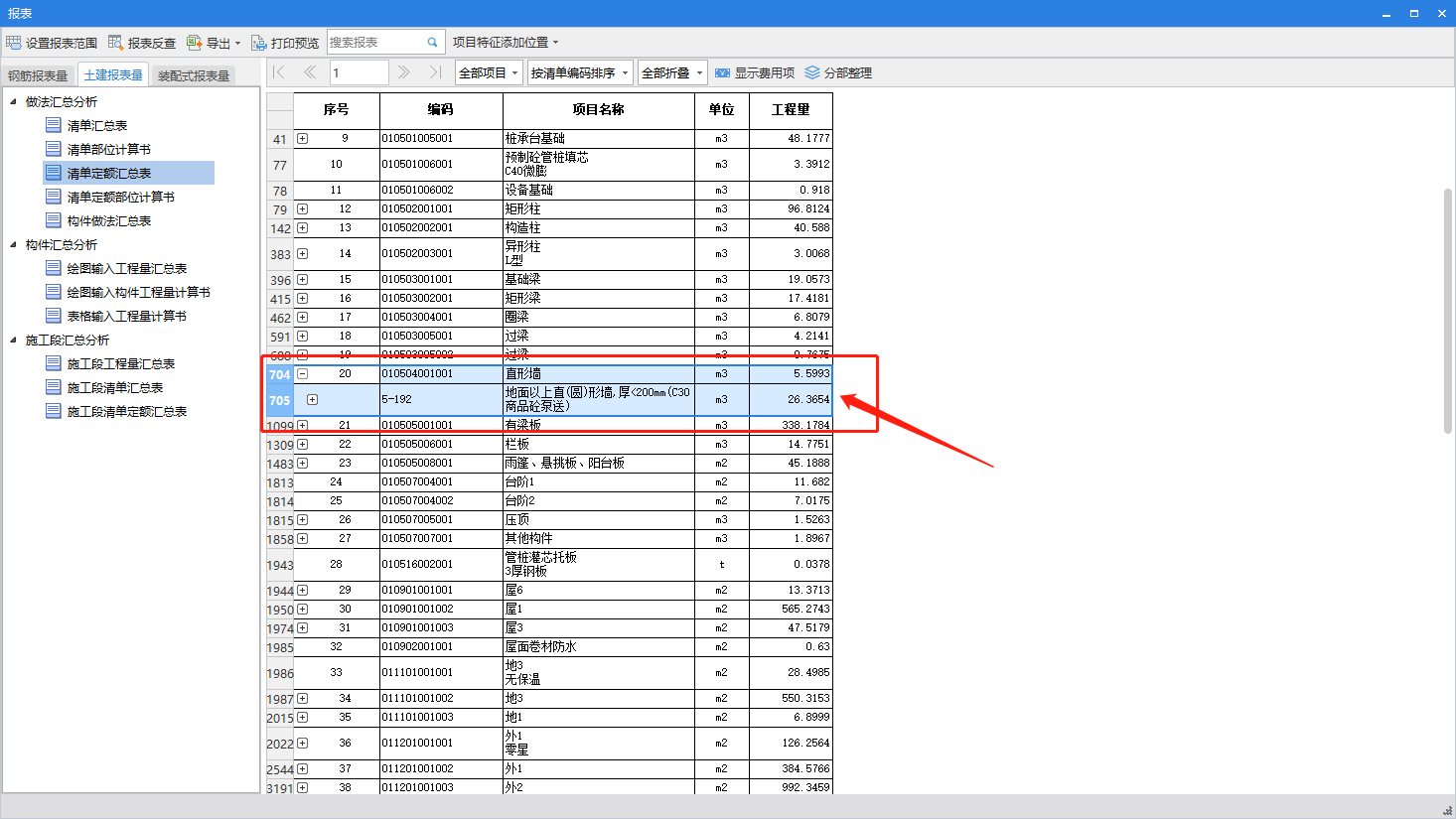This screenshot has height=819, width=1456.
Task: Expand row 26 压顶
Action: [302, 520]
